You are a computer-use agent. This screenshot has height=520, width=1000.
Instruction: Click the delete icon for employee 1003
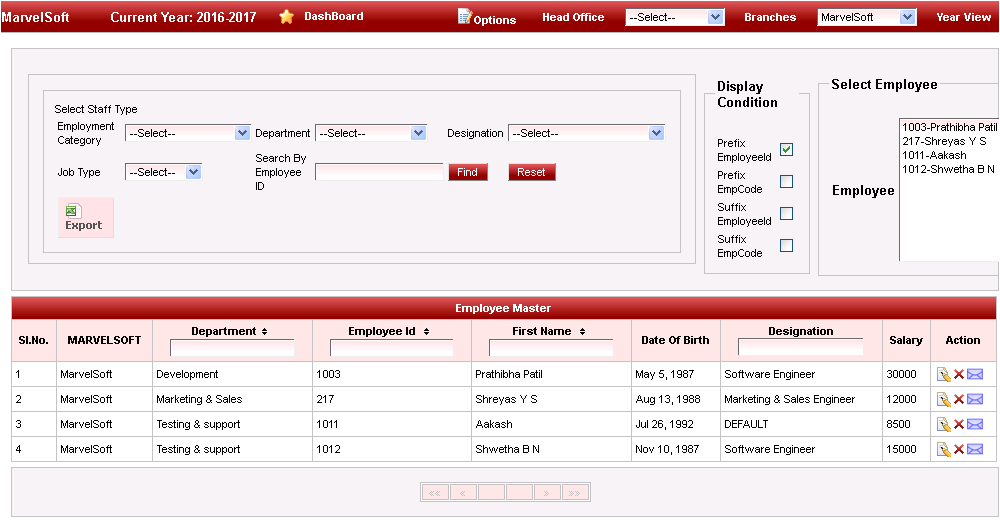click(x=958, y=374)
